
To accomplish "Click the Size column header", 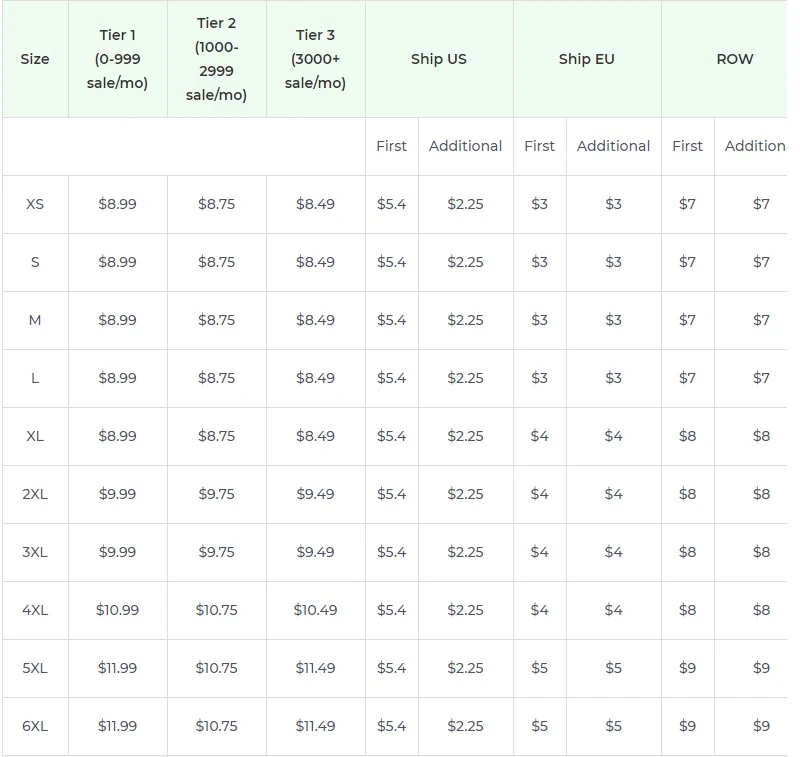I will 35,59.
